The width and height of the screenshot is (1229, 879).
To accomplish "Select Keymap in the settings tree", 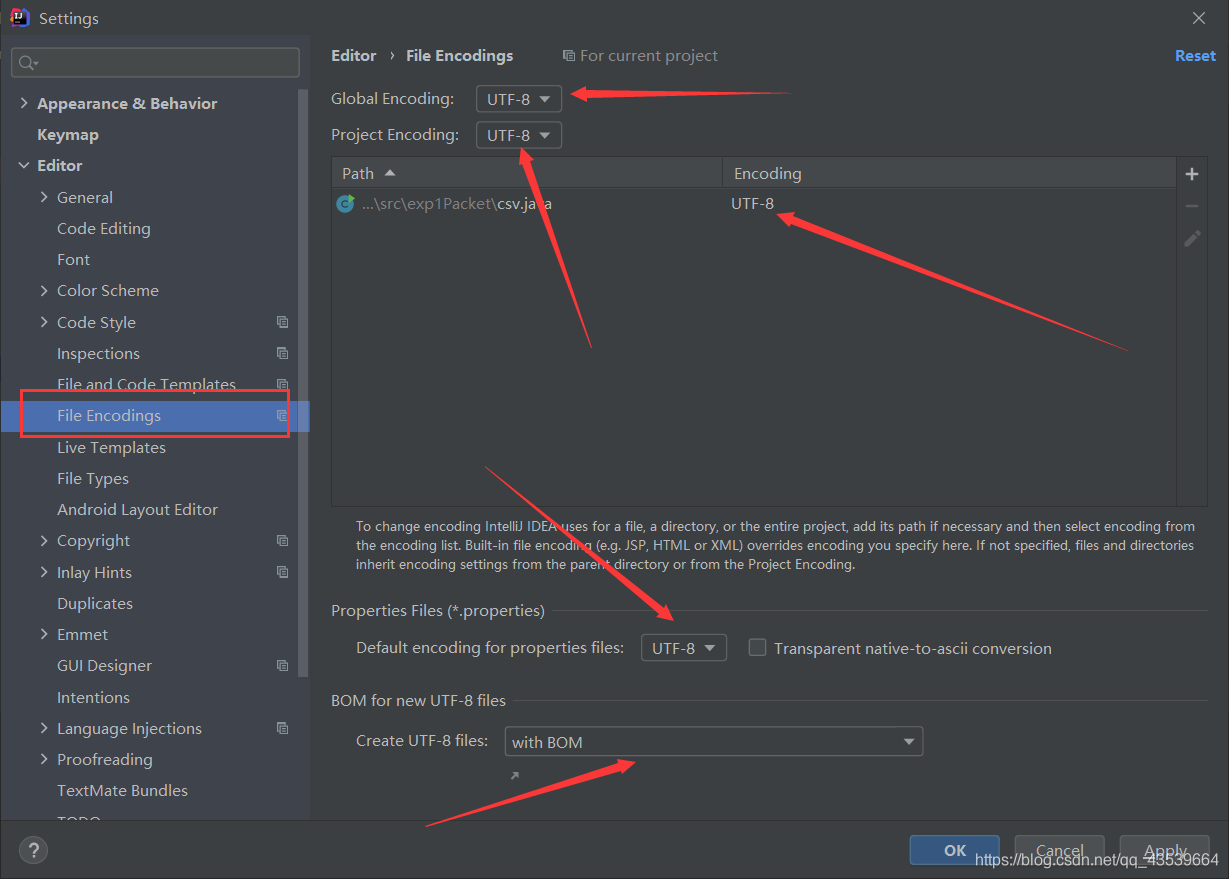I will coord(68,134).
